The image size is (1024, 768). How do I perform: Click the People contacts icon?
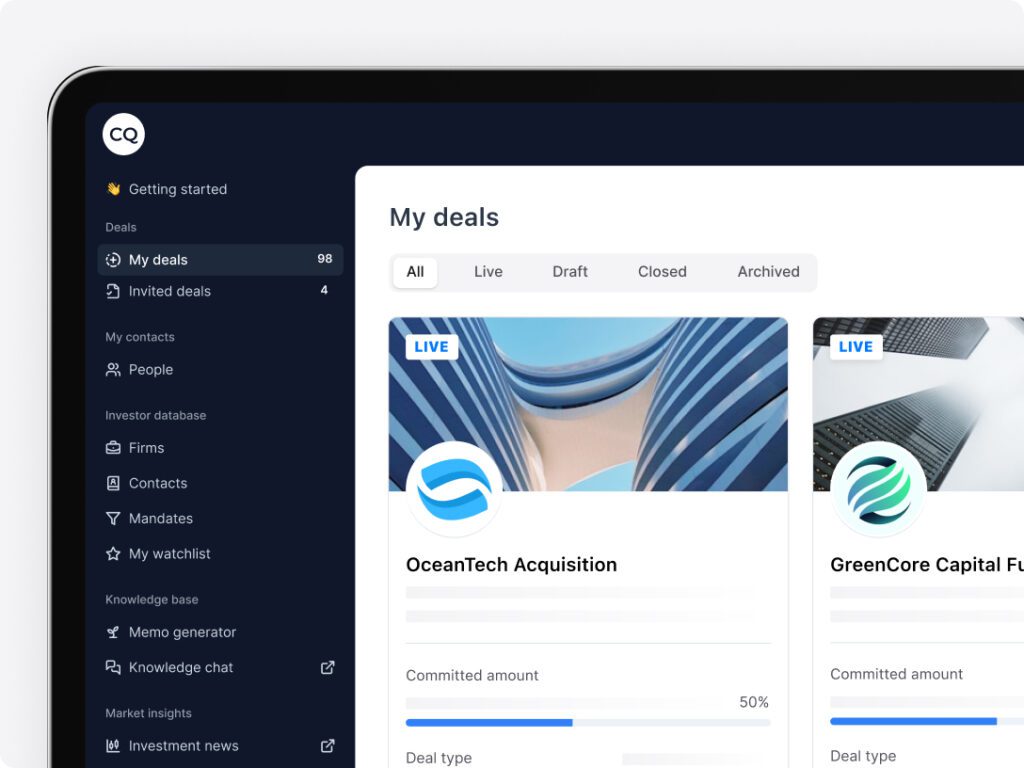(113, 370)
